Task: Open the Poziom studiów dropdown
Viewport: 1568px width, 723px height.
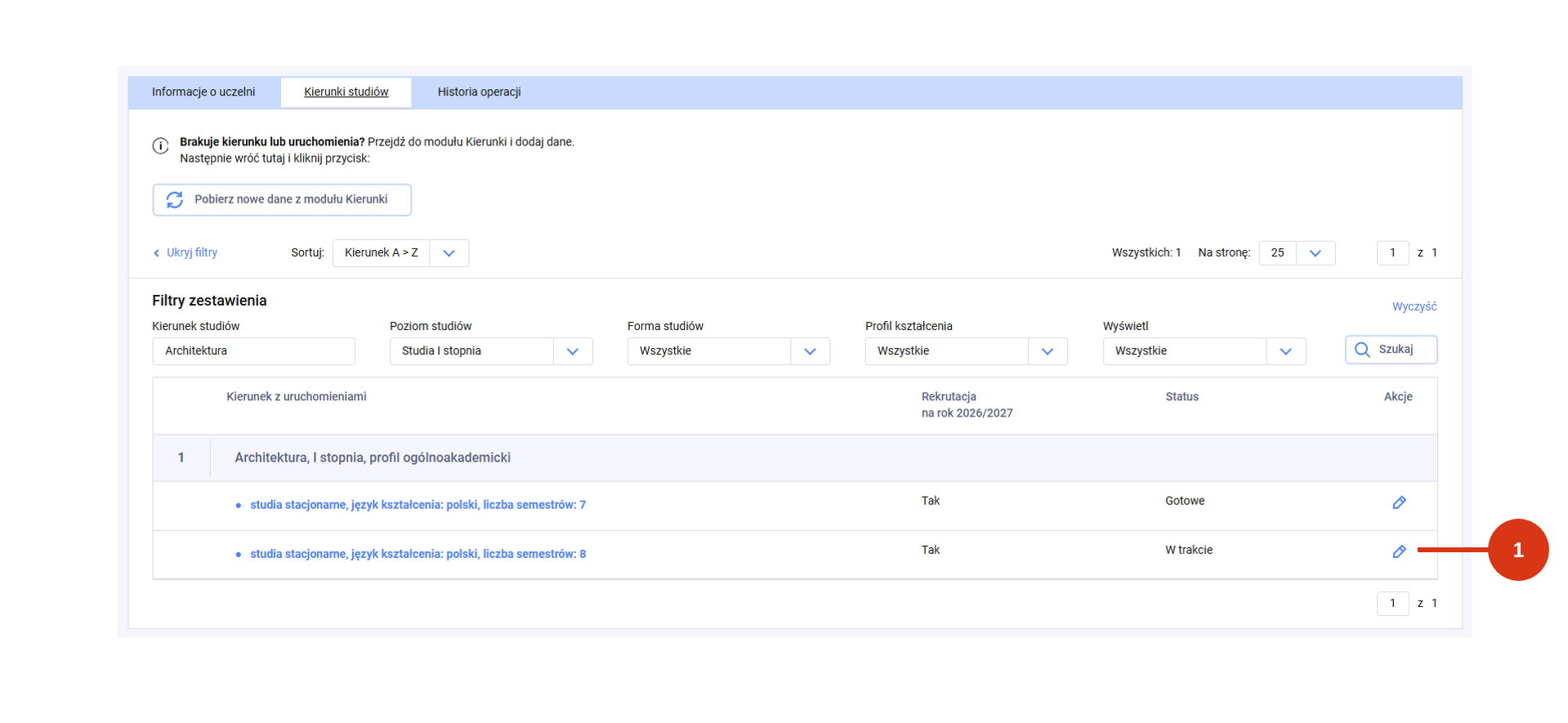Action: click(572, 351)
